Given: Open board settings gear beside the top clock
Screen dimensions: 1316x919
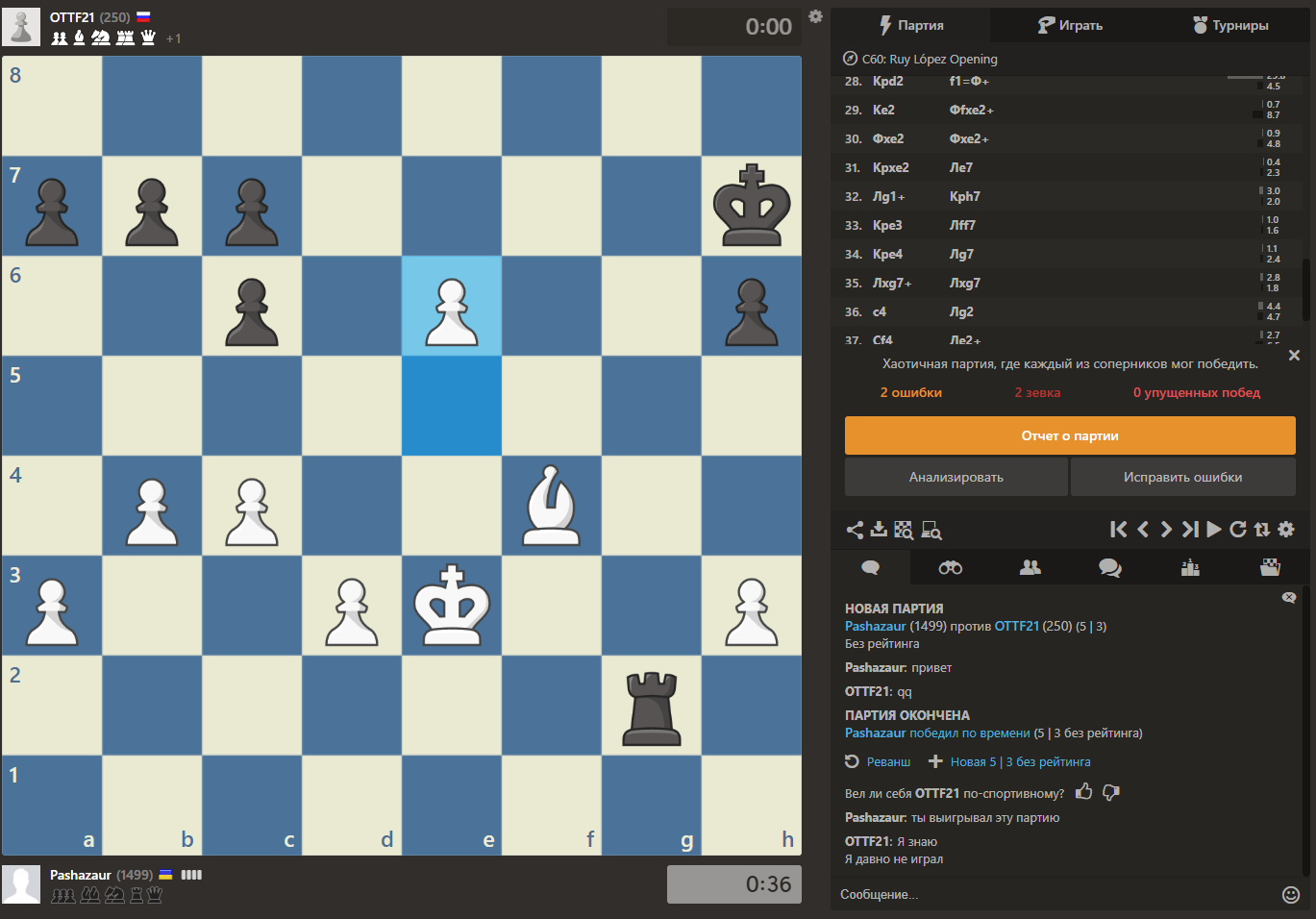Looking at the screenshot, I should 815,16.
